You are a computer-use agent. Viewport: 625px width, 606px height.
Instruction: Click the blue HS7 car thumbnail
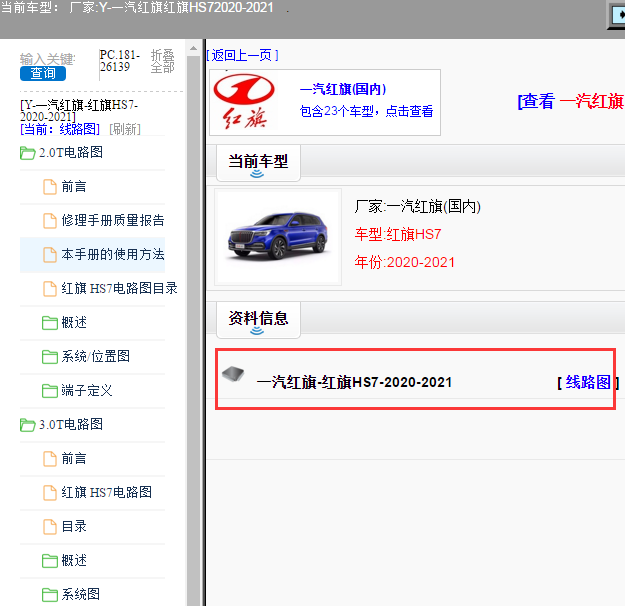click(278, 237)
